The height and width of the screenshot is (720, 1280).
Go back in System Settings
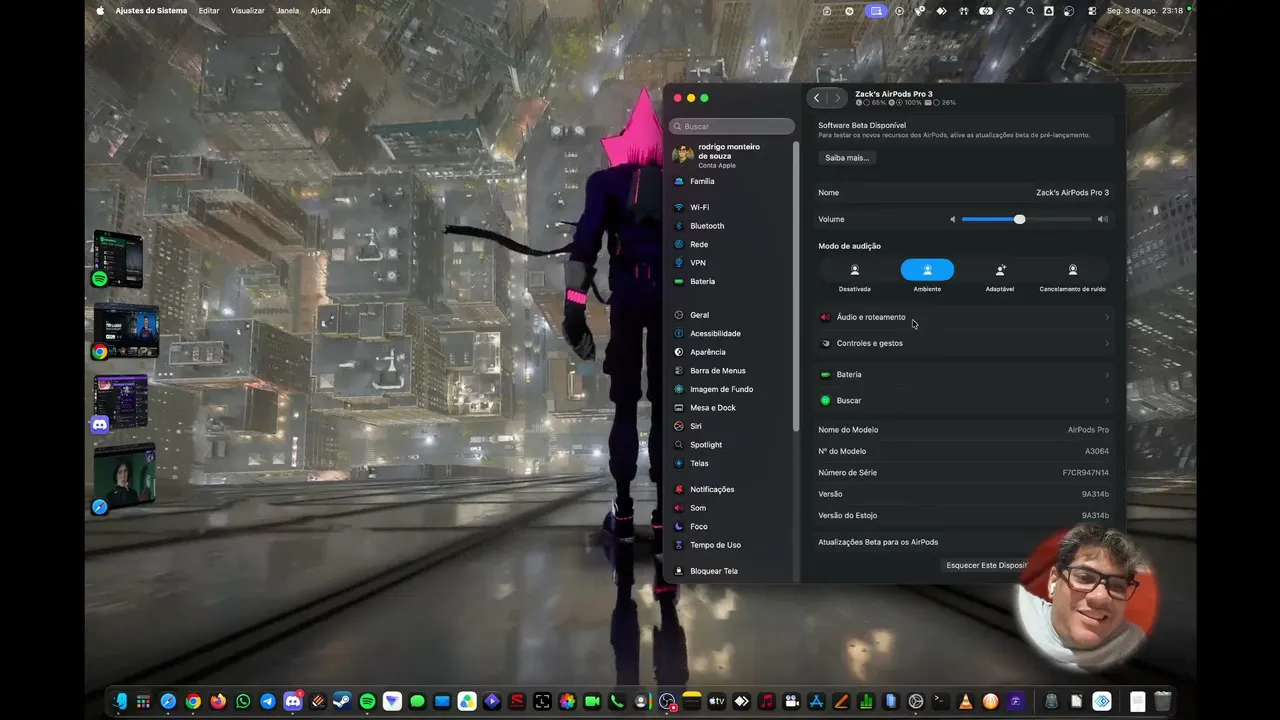pyautogui.click(x=817, y=98)
